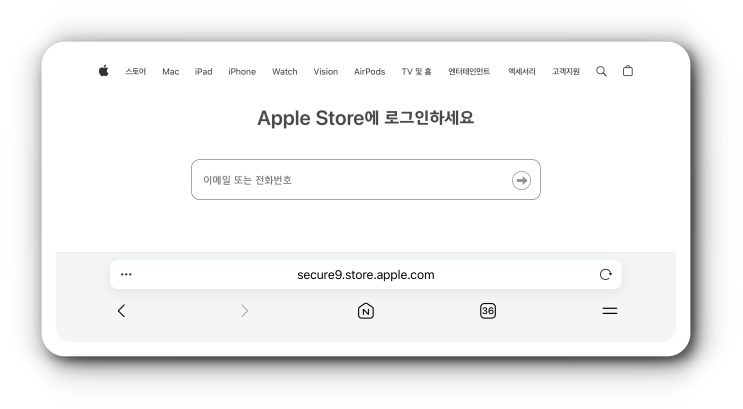Click the secure9.store.apple.com address bar
Image resolution: width=743 pixels, height=409 pixels.
[x=366, y=274]
